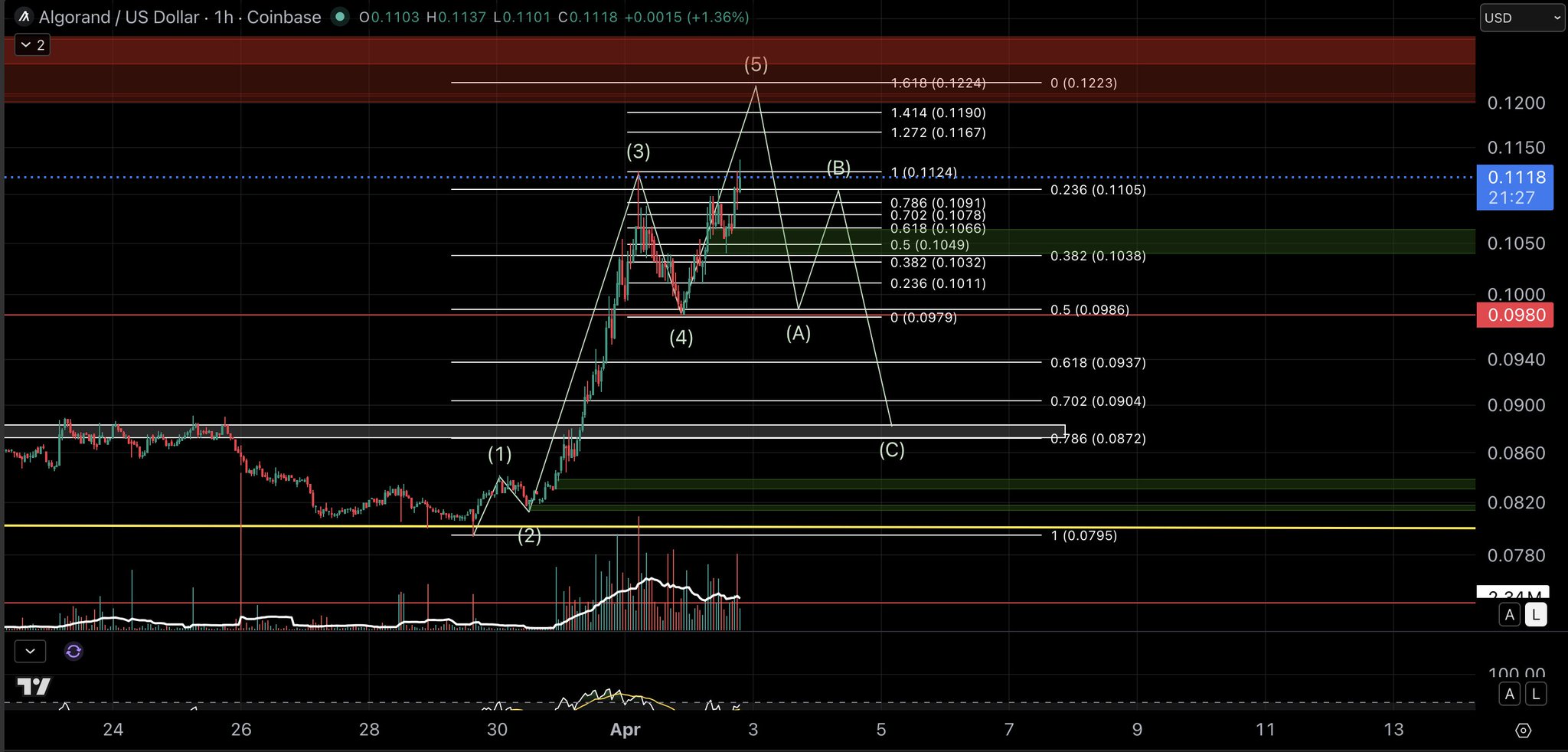Select the (5) wave label

756,65
